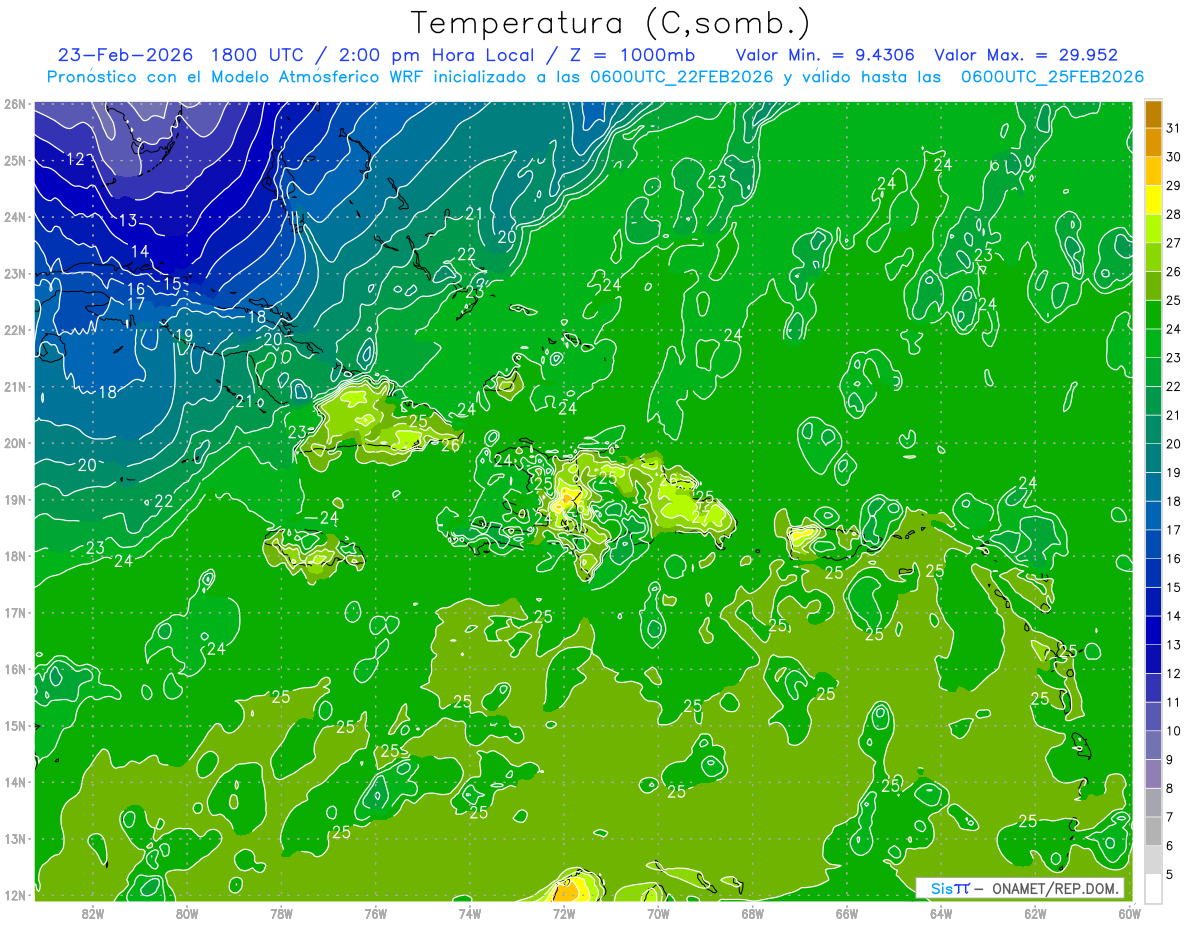1200x927 pixels.
Task: Click "Modelo Atmósferico WRF" in the subtitle
Action: pyautogui.click(x=300, y=77)
